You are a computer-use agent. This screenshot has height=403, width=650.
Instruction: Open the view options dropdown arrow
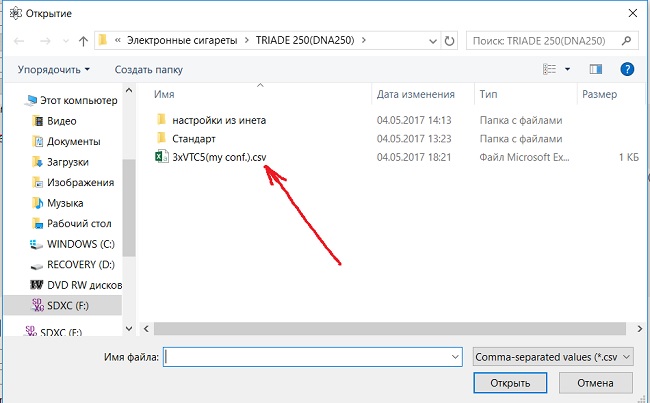pos(567,69)
